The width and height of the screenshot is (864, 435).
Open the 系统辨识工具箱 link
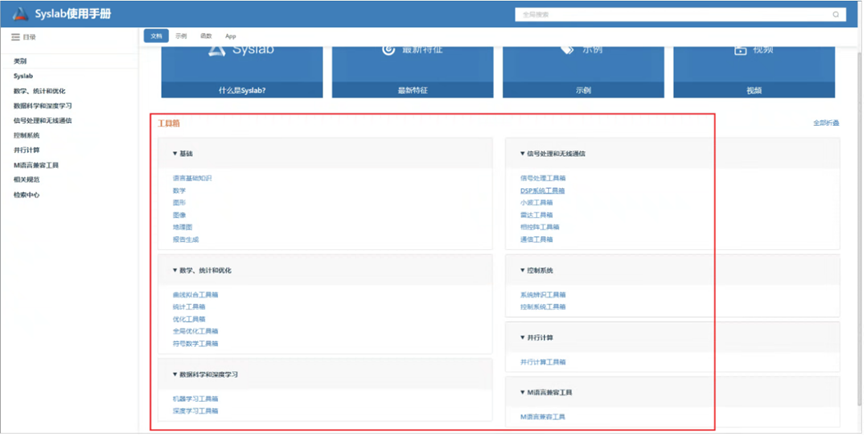pyautogui.click(x=543, y=295)
